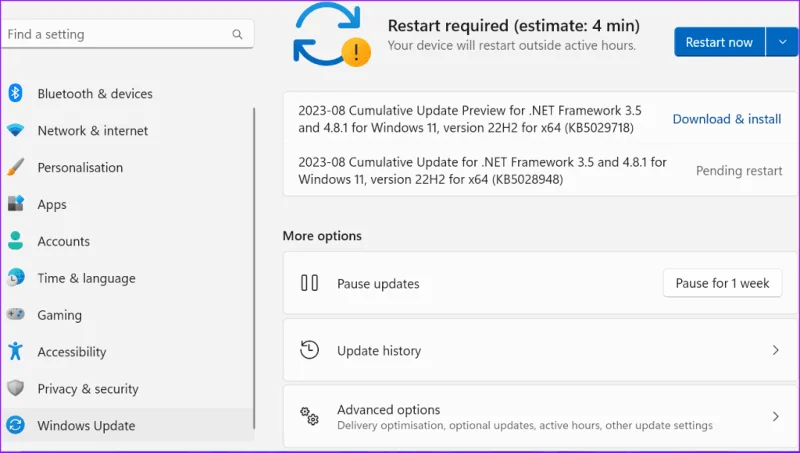Click the large restart required sync icon
Viewport: 800px width, 453px height.
coord(332,35)
